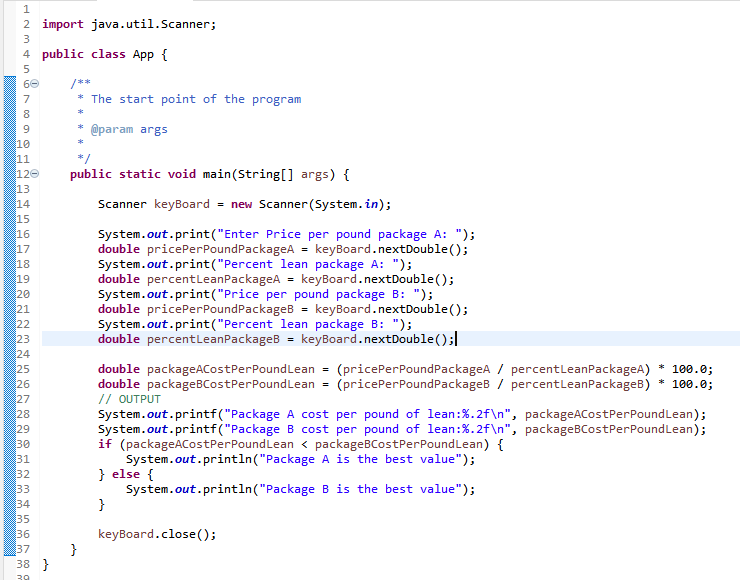Click the class name App in the declaration

click(x=145, y=54)
